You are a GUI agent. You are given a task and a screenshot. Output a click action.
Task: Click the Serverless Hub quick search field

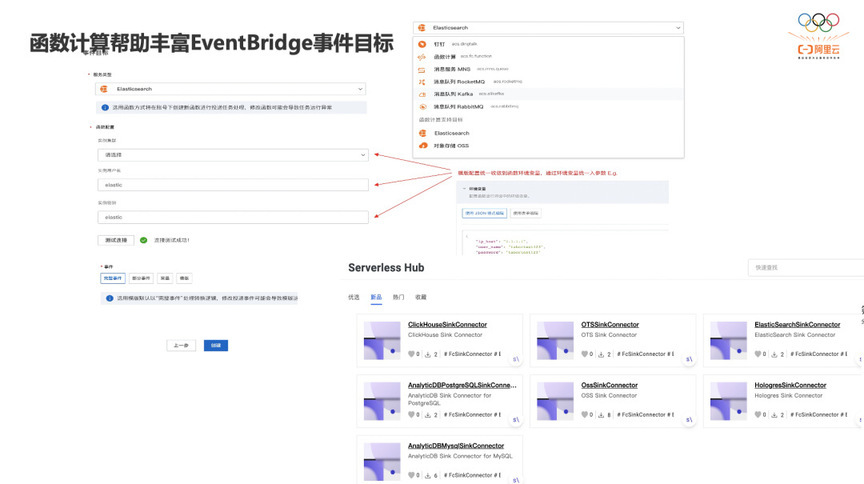(x=806, y=267)
